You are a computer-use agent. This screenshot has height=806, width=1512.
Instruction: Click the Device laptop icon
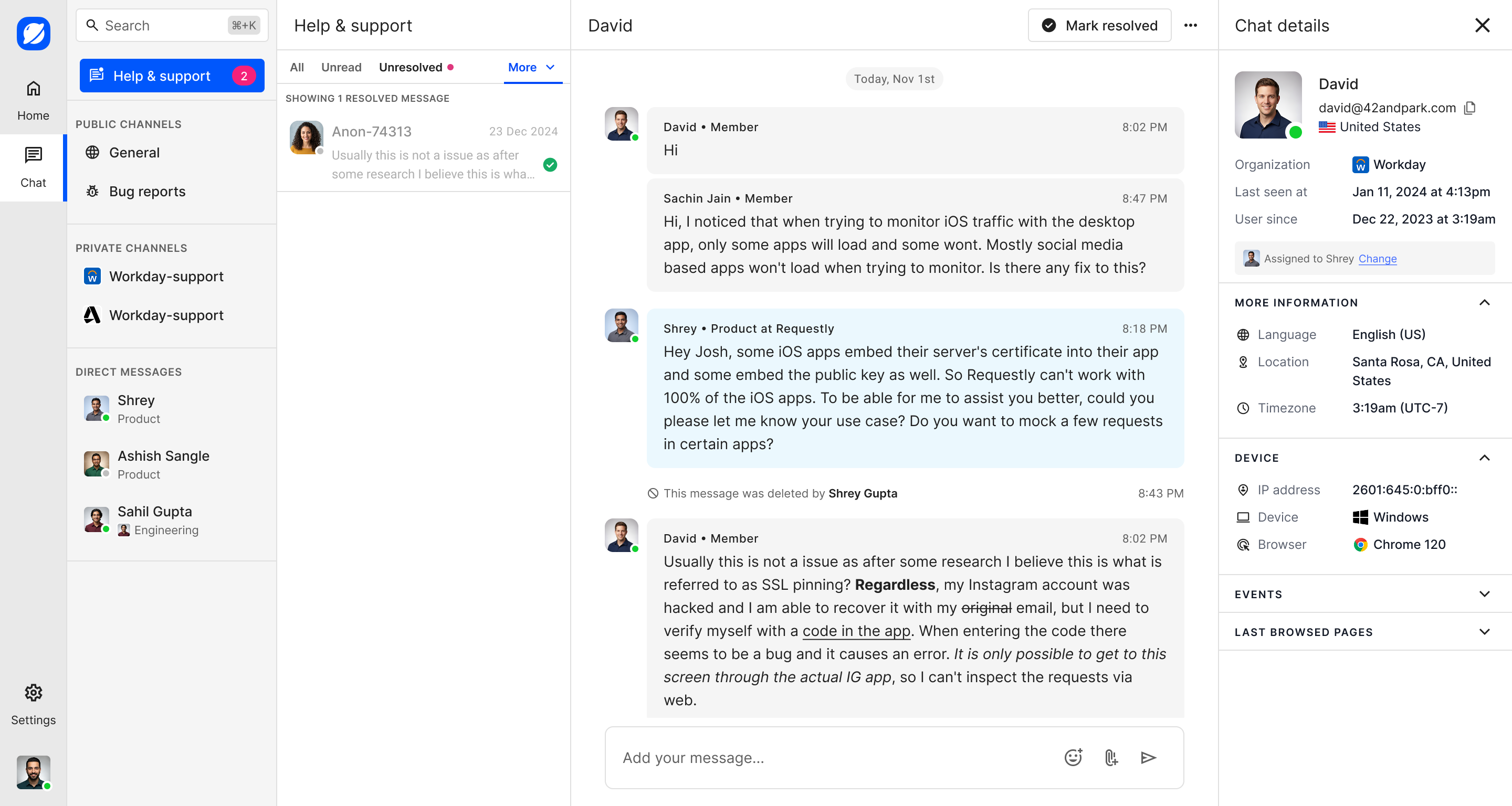tap(1243, 517)
